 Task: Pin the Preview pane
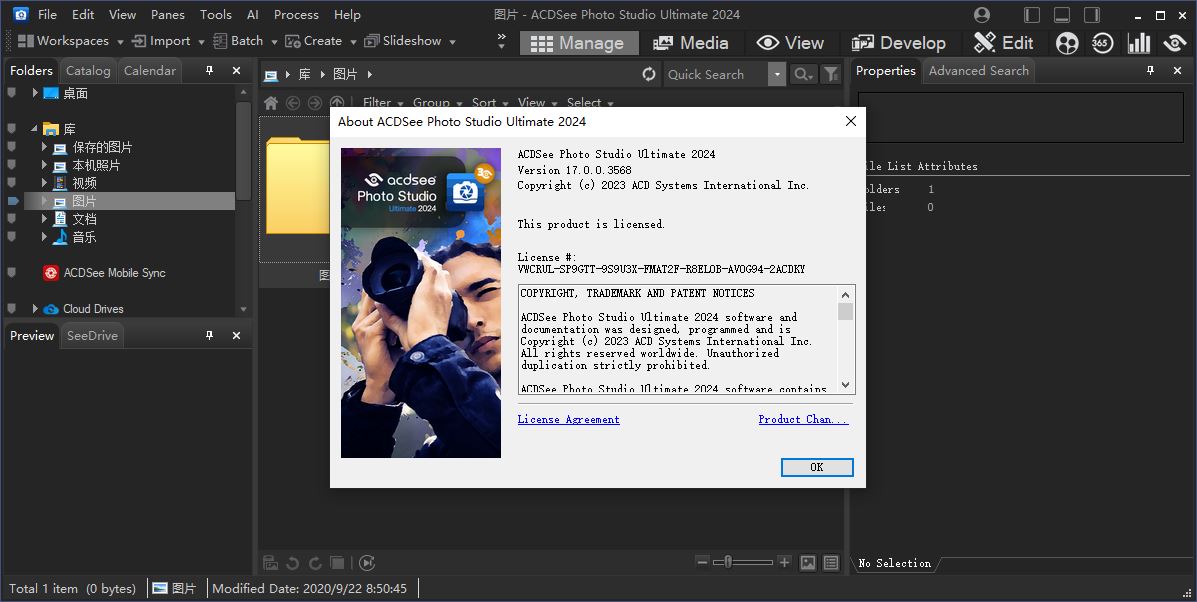click(210, 336)
